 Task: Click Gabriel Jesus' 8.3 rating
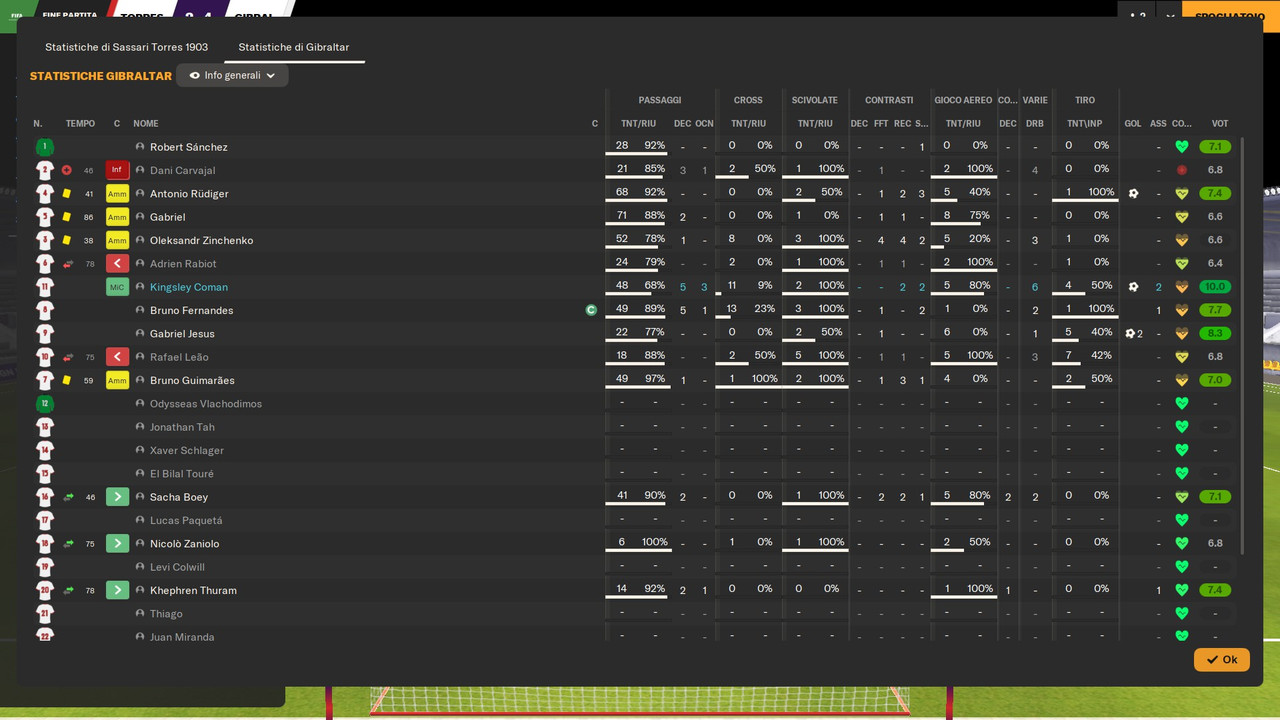point(1215,334)
